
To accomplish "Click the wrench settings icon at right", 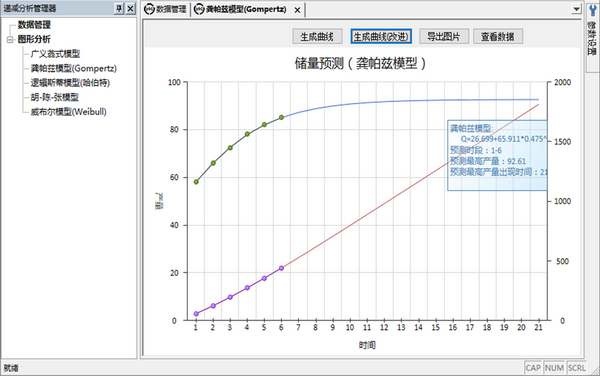I will pyautogui.click(x=593, y=10).
